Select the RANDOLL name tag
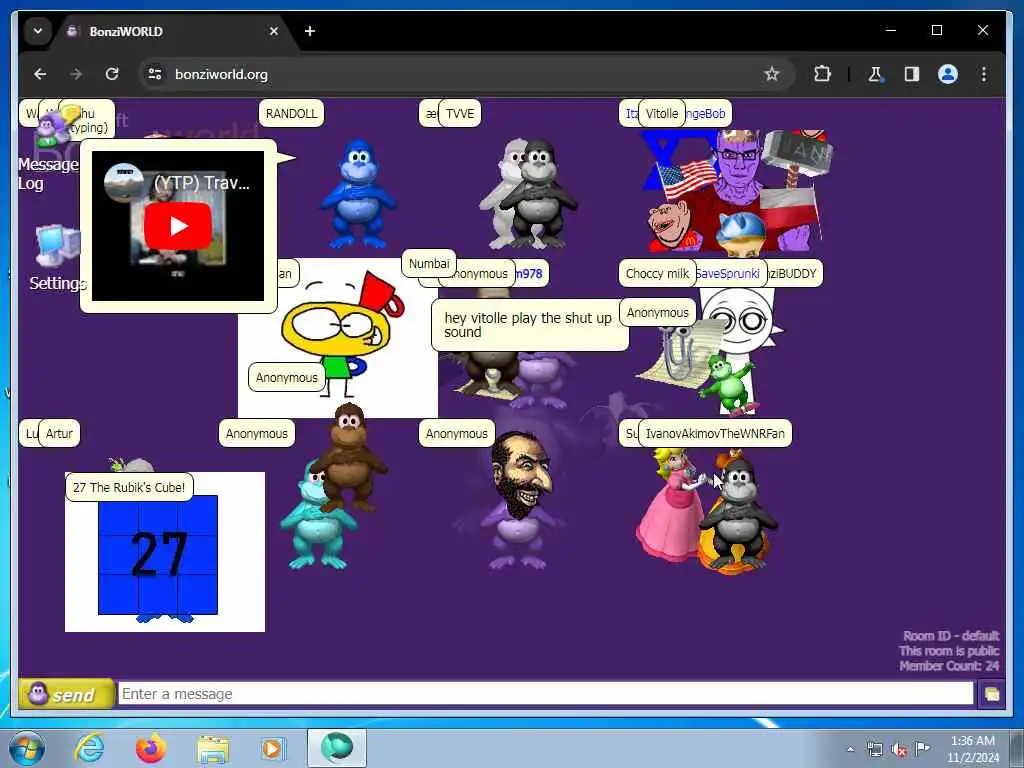Viewport: 1024px width, 768px height. [x=291, y=114]
